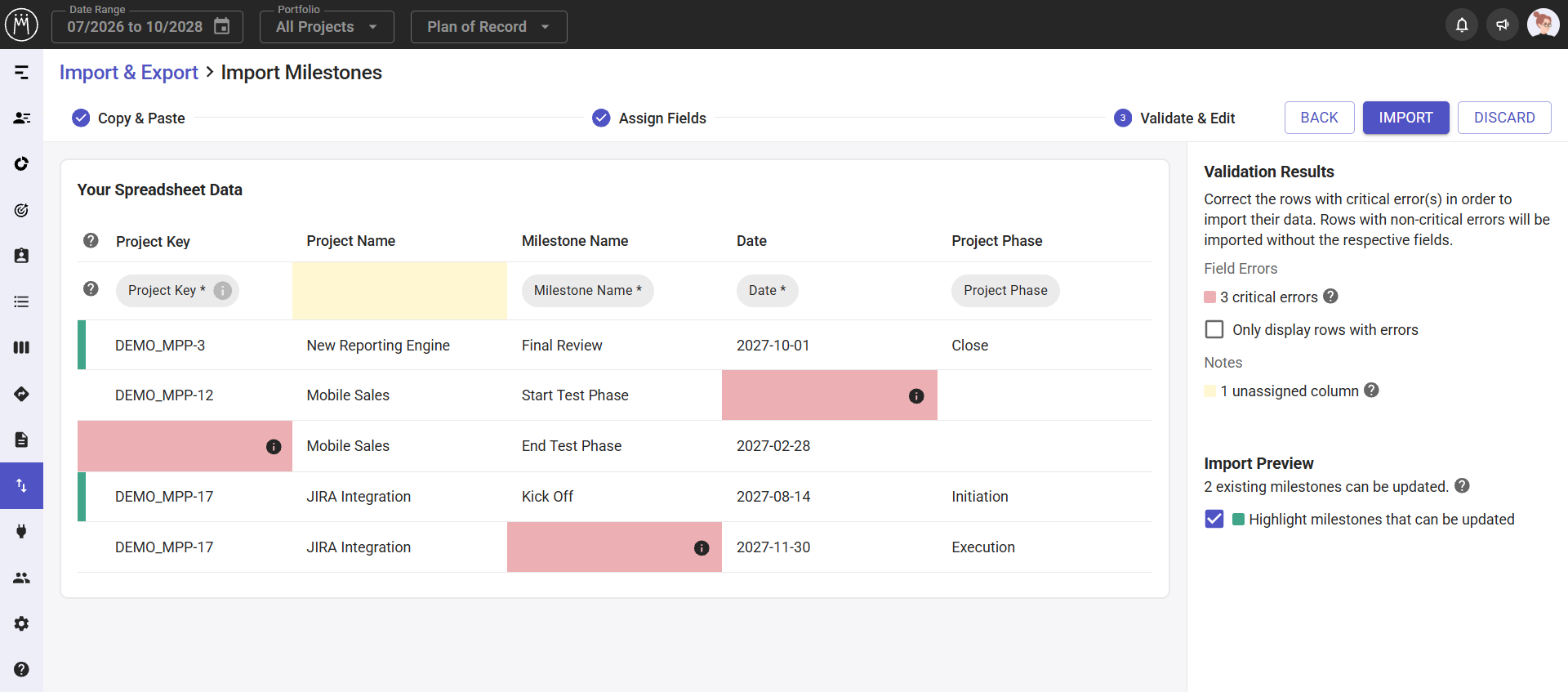Open the plug integrations sidebar icon
This screenshot has width=1568, height=692.
point(21,531)
